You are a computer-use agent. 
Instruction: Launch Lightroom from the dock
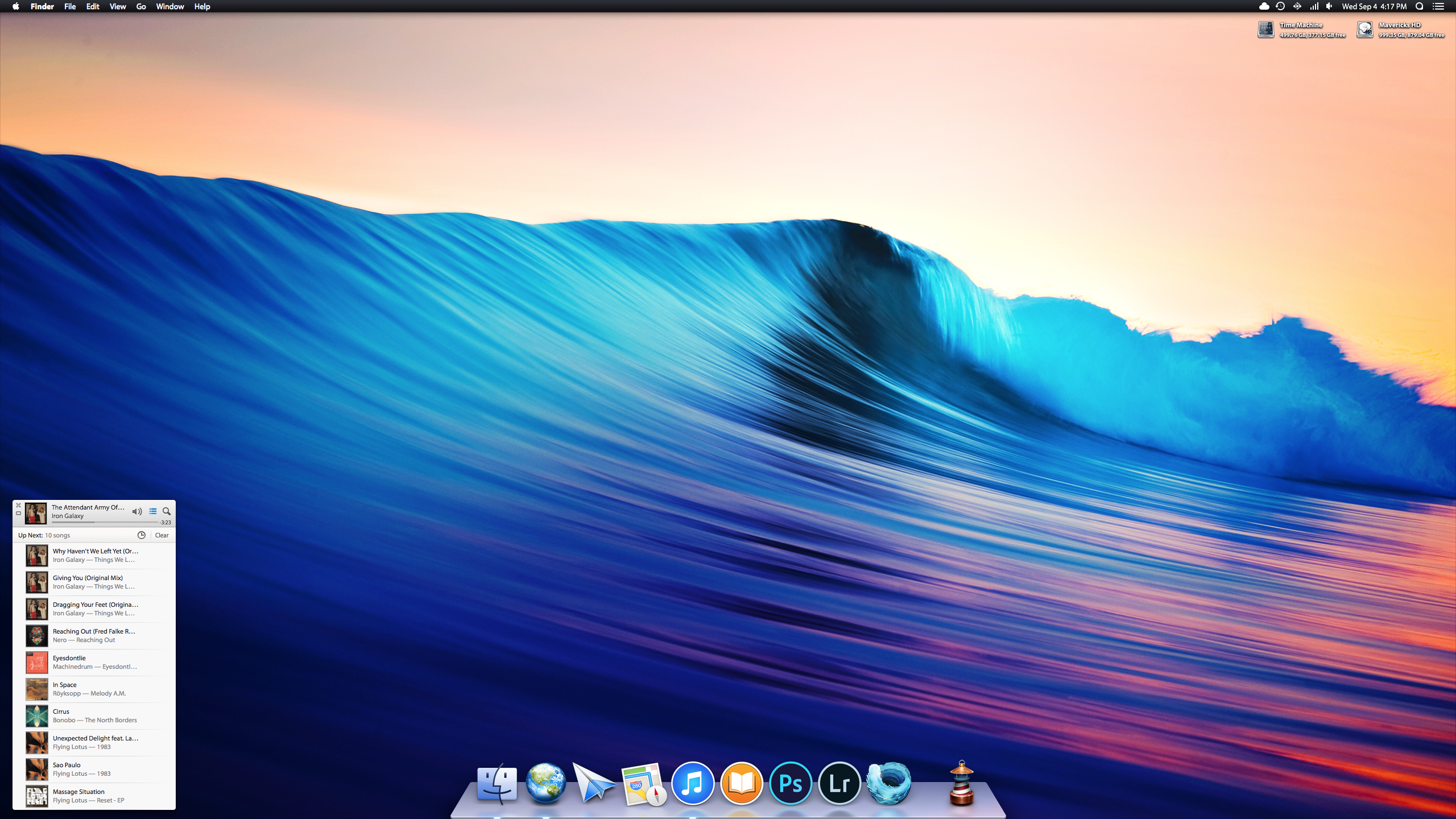[839, 783]
